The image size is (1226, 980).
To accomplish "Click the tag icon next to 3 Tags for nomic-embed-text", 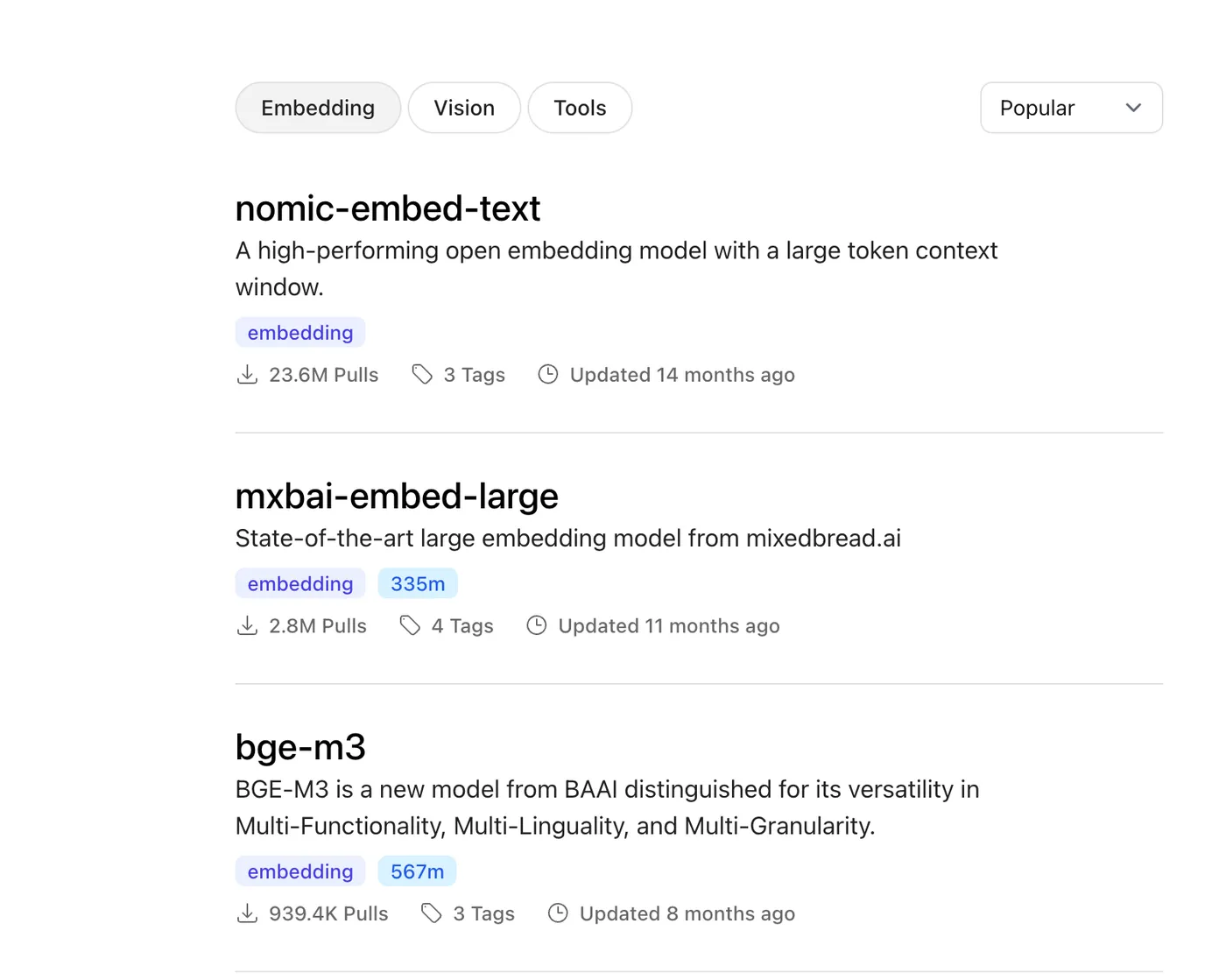I will [x=422, y=375].
